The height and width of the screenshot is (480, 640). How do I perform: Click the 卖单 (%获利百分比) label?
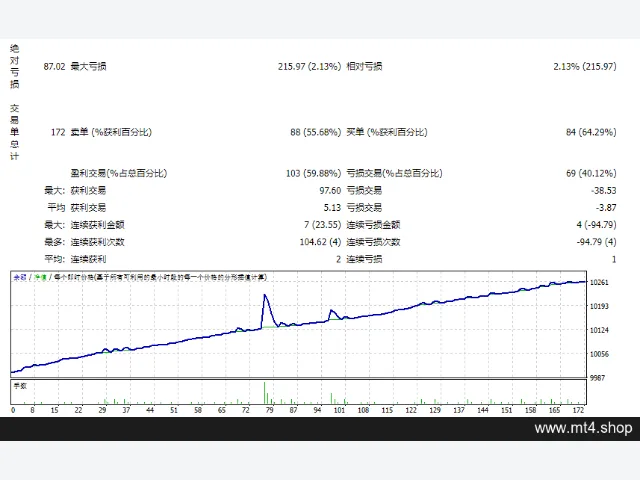(111, 132)
